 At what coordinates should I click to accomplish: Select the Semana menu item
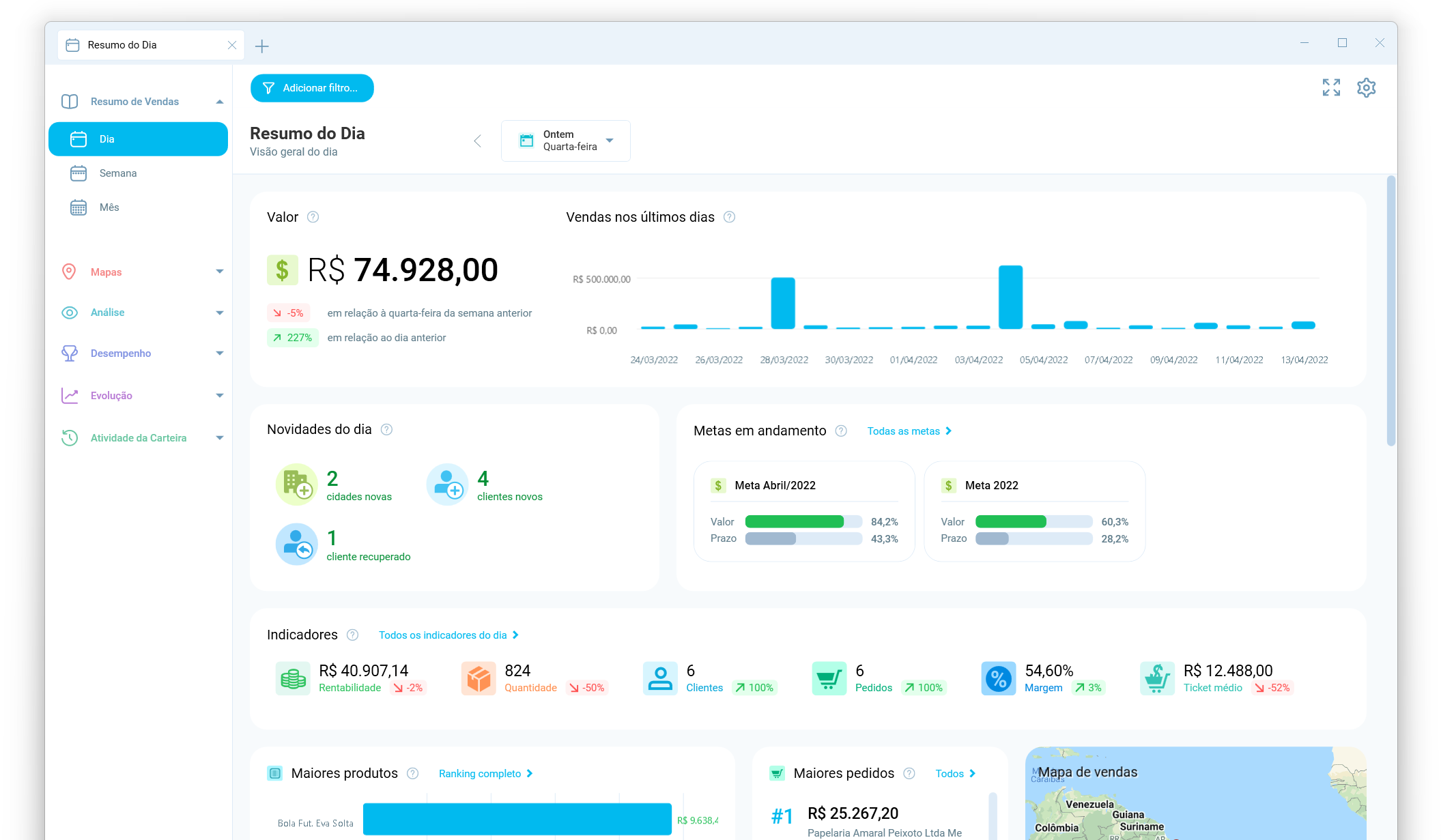139,173
